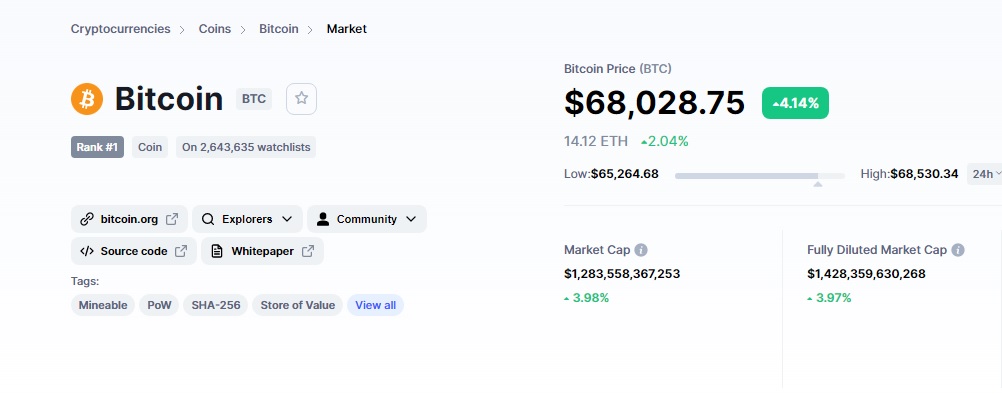Viewport: 1002px width, 402px height.
Task: Click the magnifier icon on Explorers
Action: [x=208, y=219]
